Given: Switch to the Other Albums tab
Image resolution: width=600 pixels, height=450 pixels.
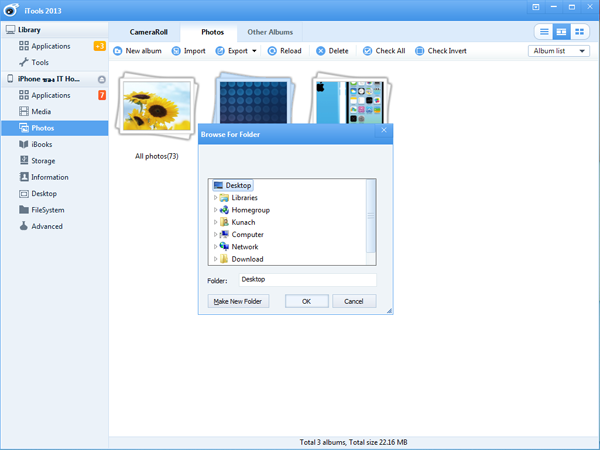Looking at the screenshot, I should click(270, 33).
